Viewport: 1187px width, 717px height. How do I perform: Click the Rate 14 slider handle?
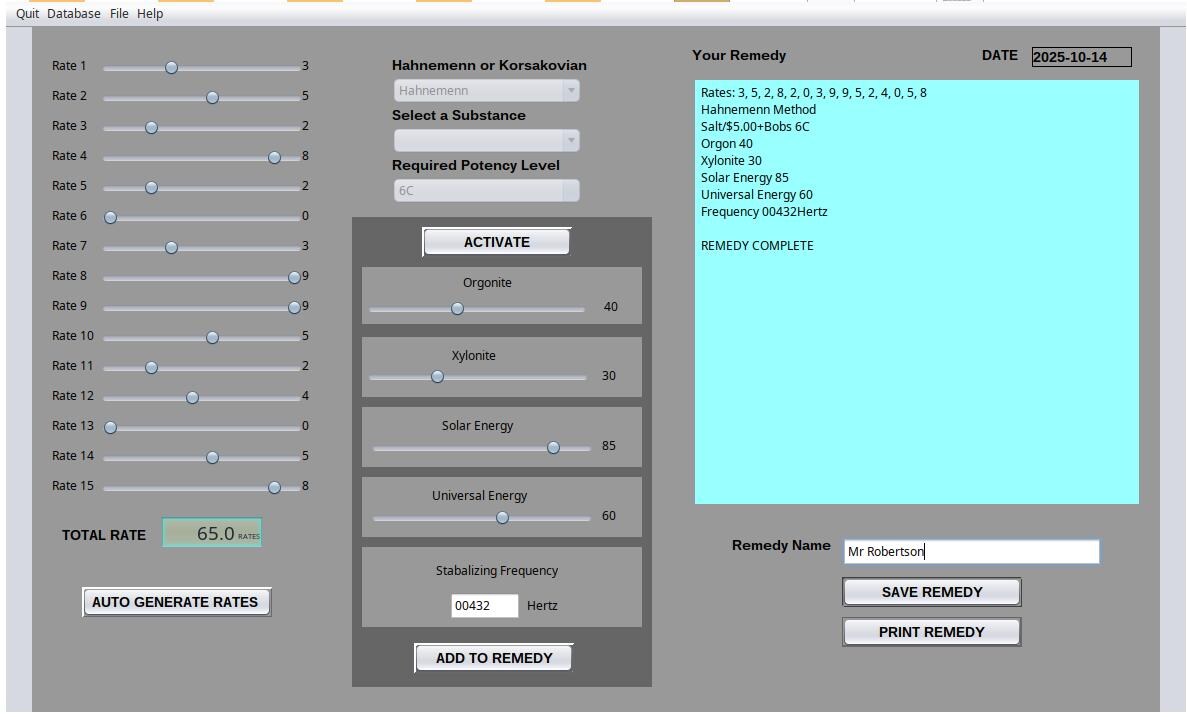pyautogui.click(x=213, y=458)
